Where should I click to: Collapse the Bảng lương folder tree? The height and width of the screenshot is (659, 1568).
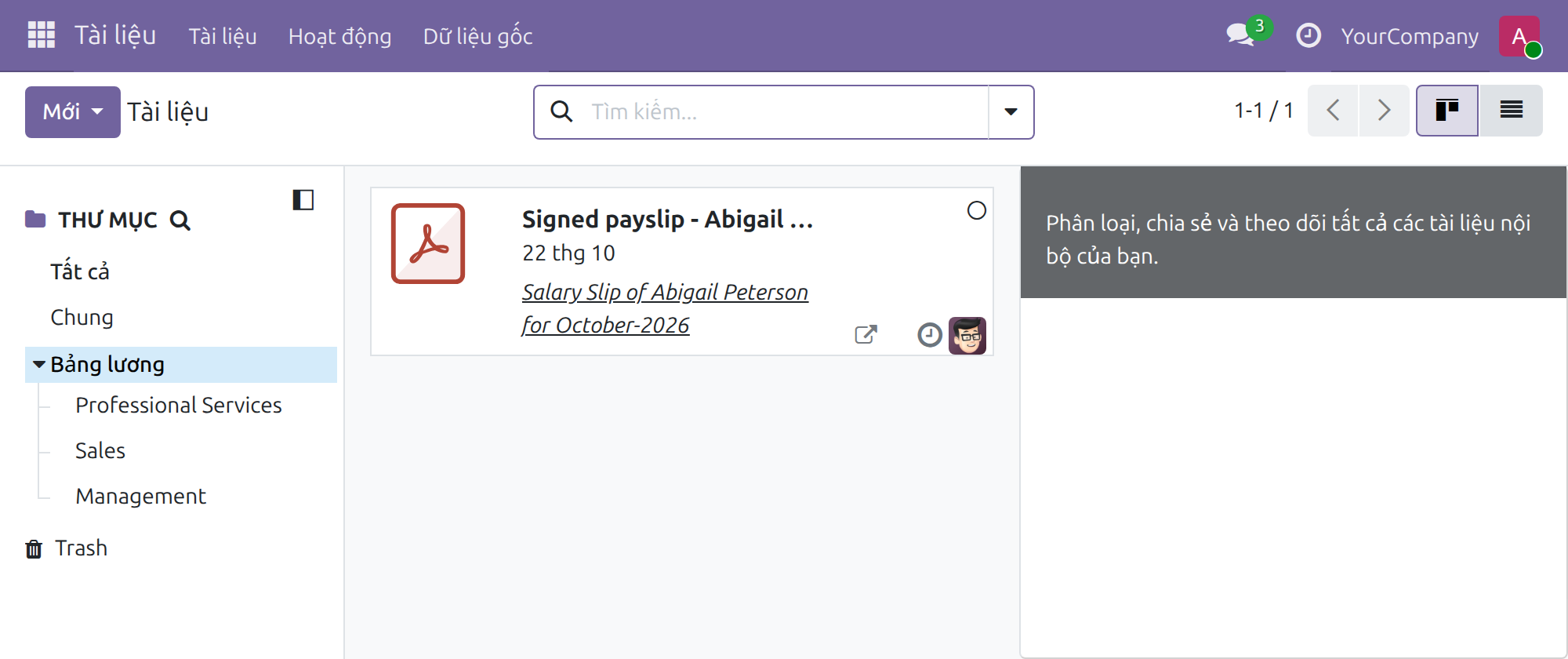[x=39, y=365]
